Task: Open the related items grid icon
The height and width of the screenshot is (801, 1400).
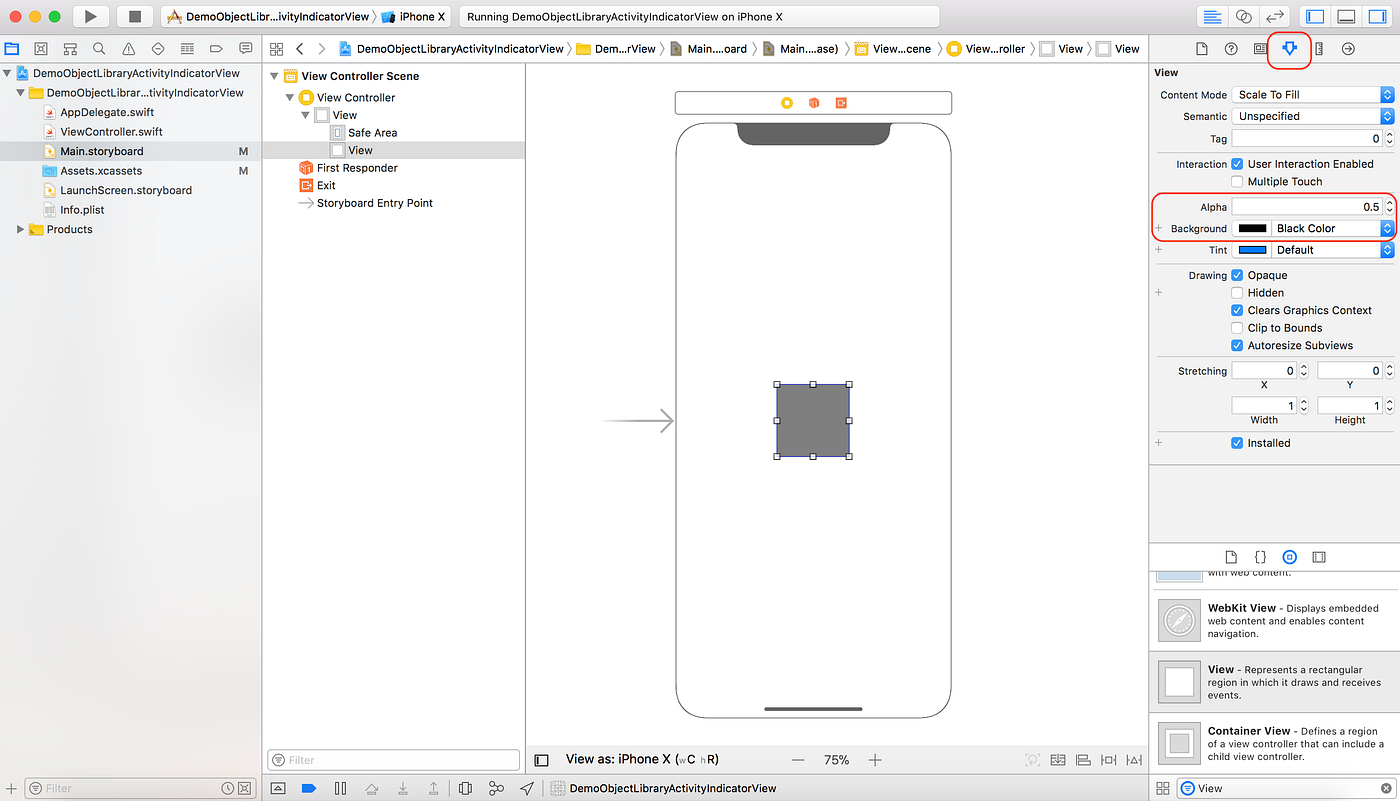Action: pyautogui.click(x=276, y=48)
